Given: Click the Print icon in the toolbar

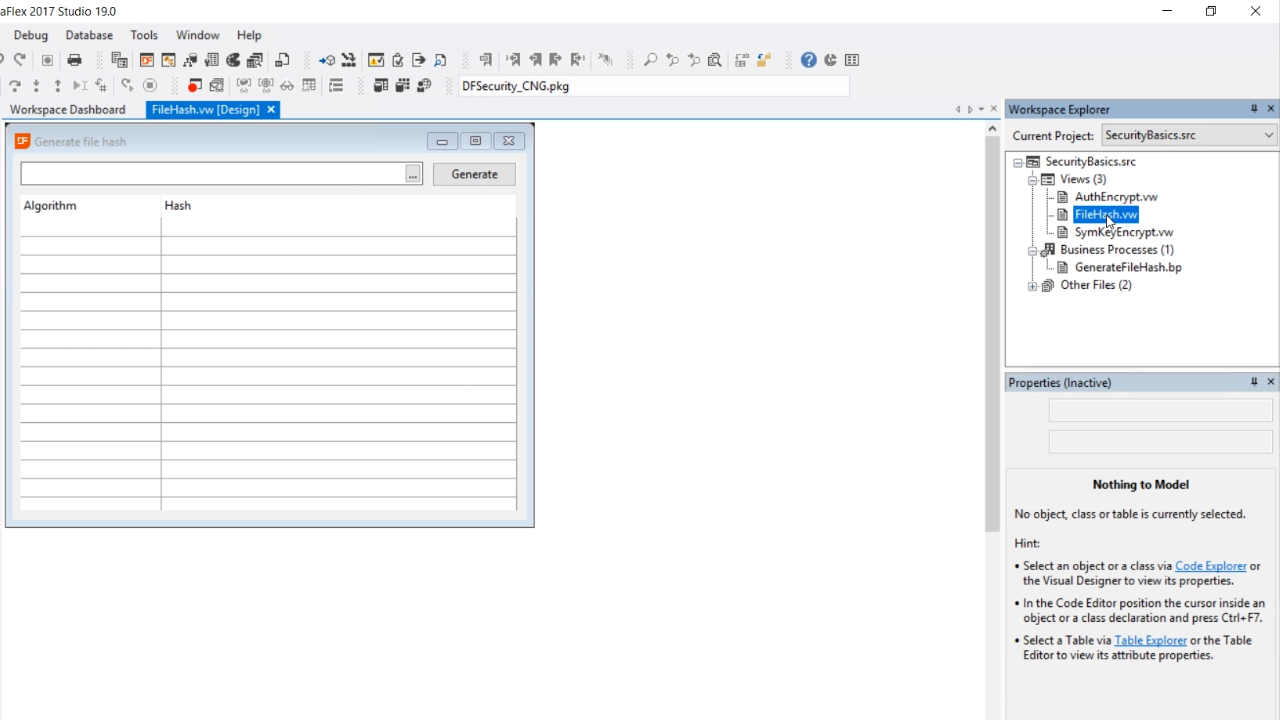Looking at the screenshot, I should (x=74, y=60).
